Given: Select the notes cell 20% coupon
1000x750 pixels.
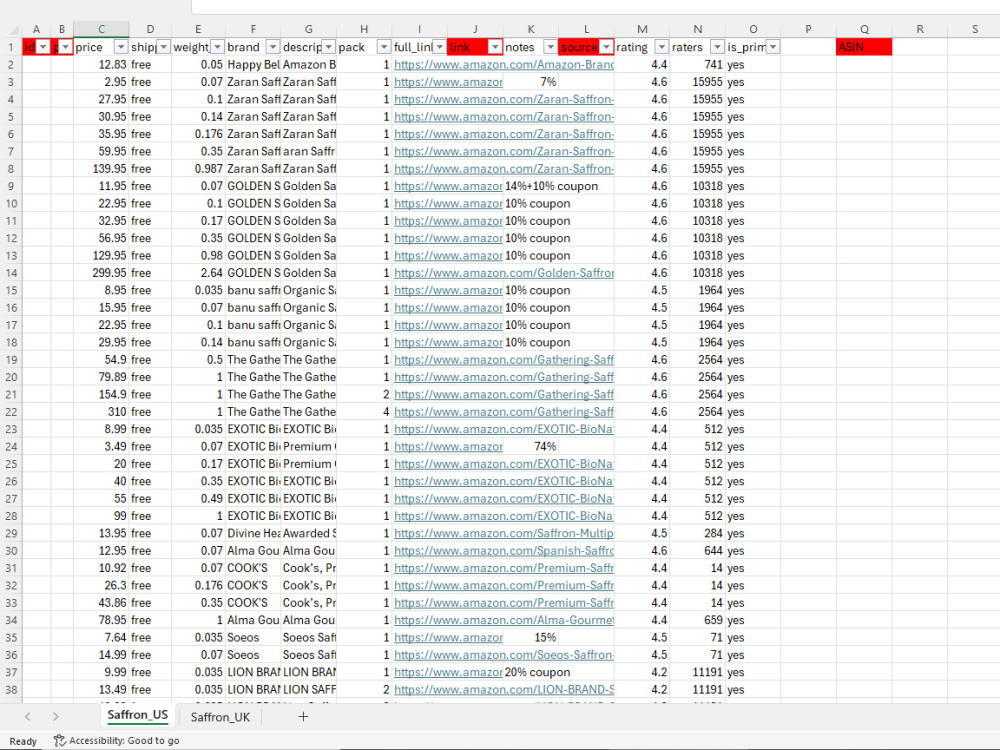Looking at the screenshot, I should (x=531, y=672).
